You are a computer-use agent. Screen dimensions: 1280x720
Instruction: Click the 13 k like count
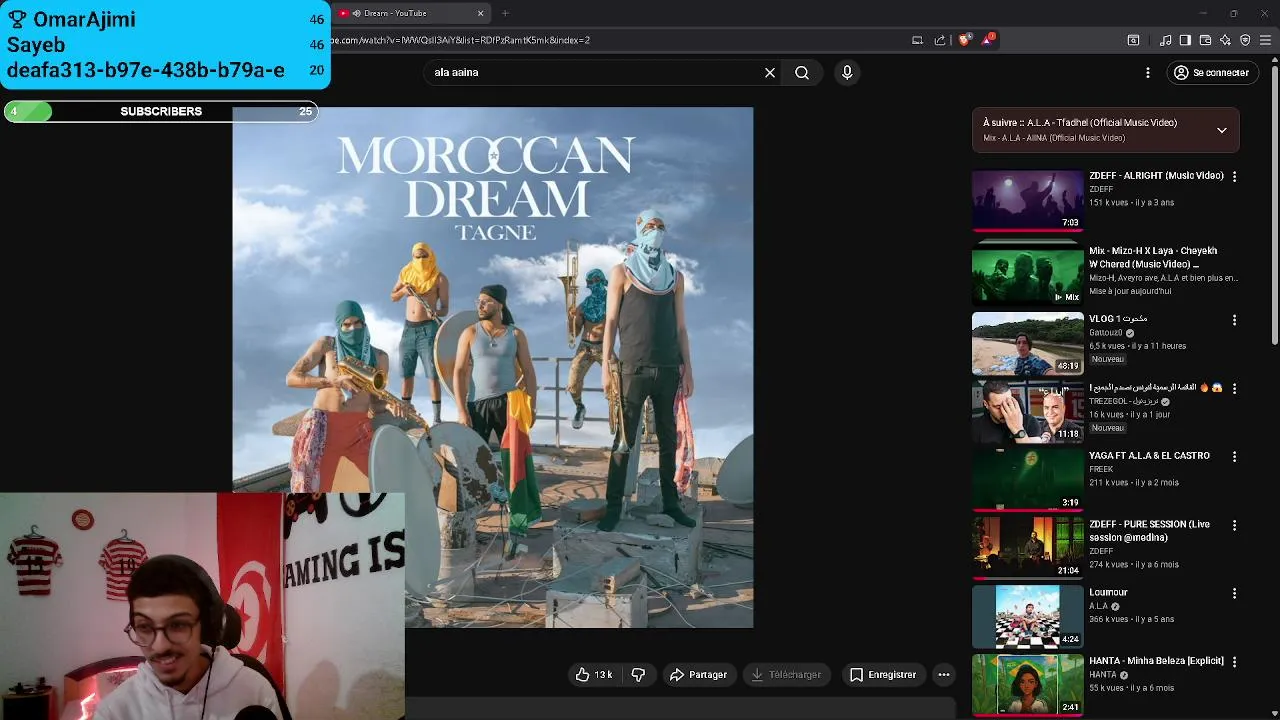tap(603, 675)
